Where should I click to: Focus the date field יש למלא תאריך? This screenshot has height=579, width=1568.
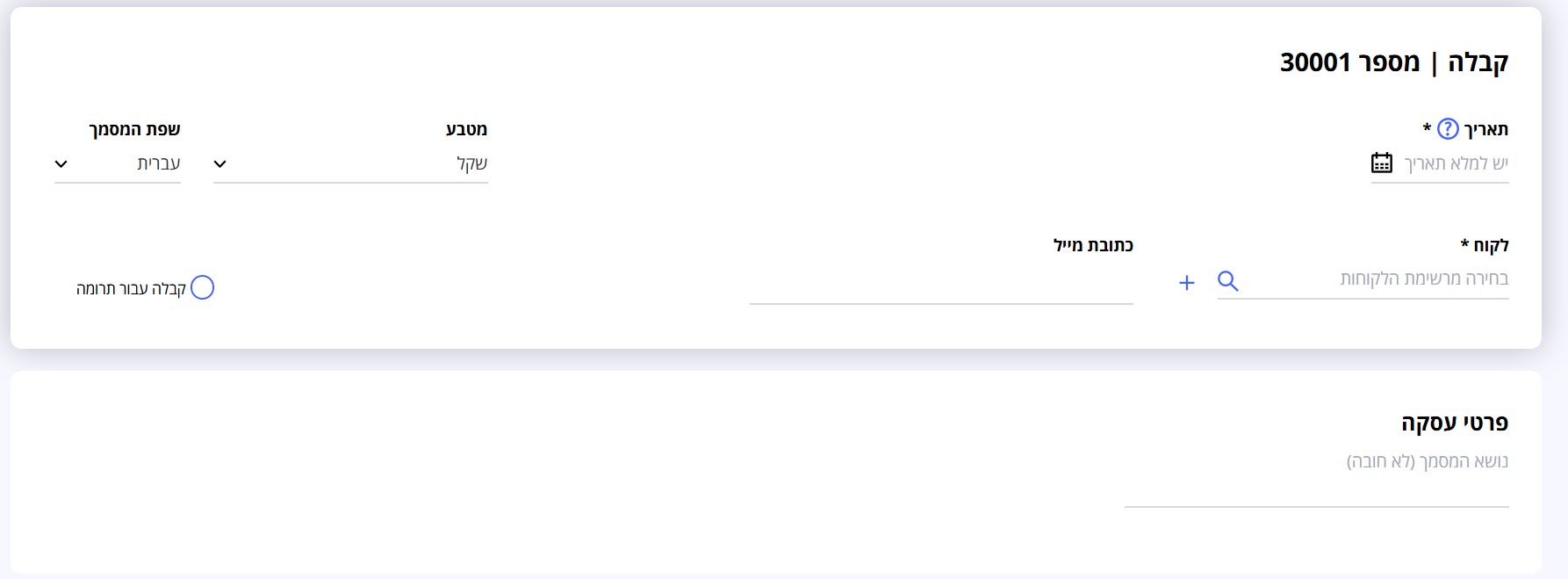(1440, 164)
